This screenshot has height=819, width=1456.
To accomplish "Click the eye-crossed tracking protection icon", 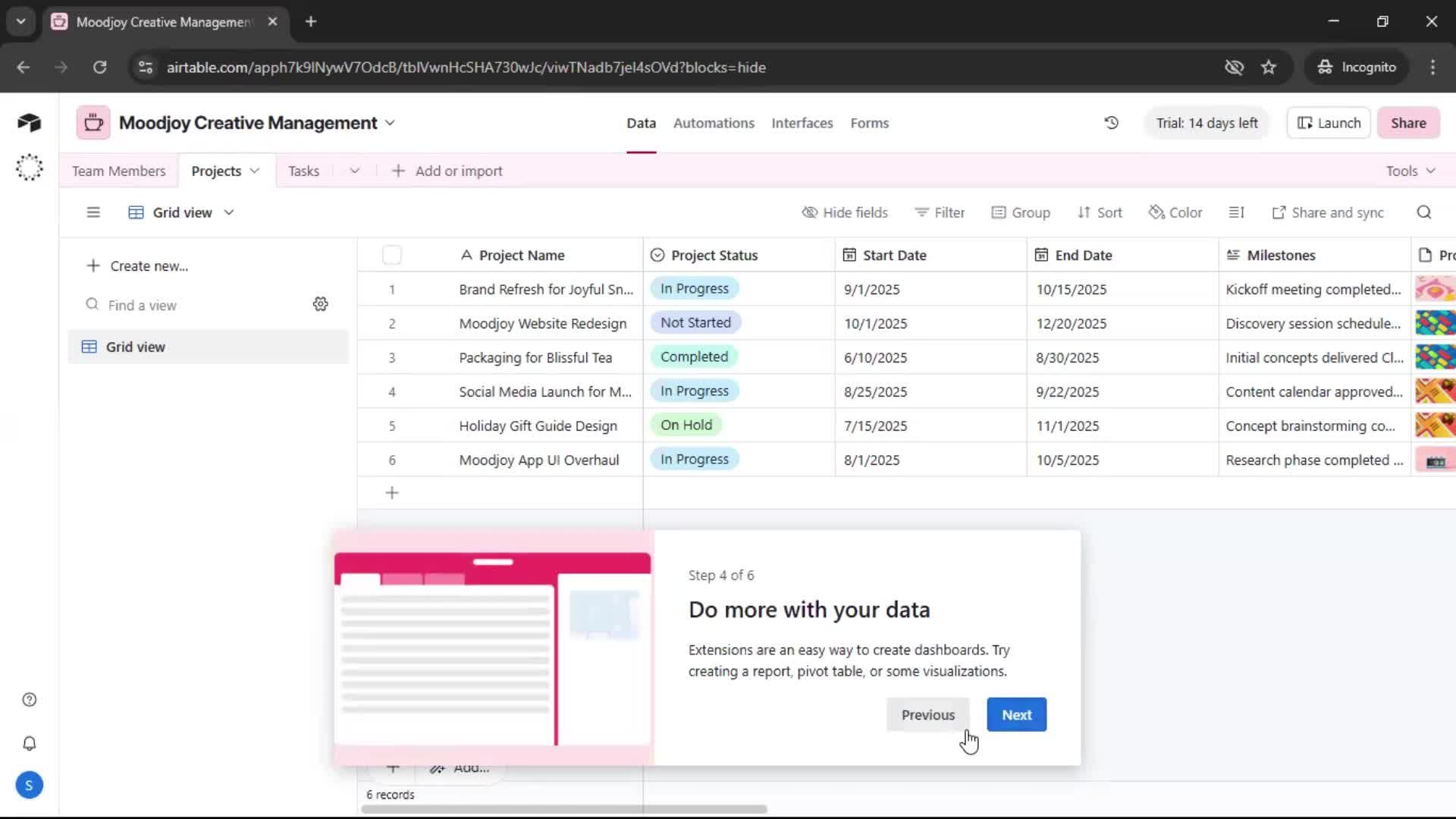I will pyautogui.click(x=1234, y=67).
